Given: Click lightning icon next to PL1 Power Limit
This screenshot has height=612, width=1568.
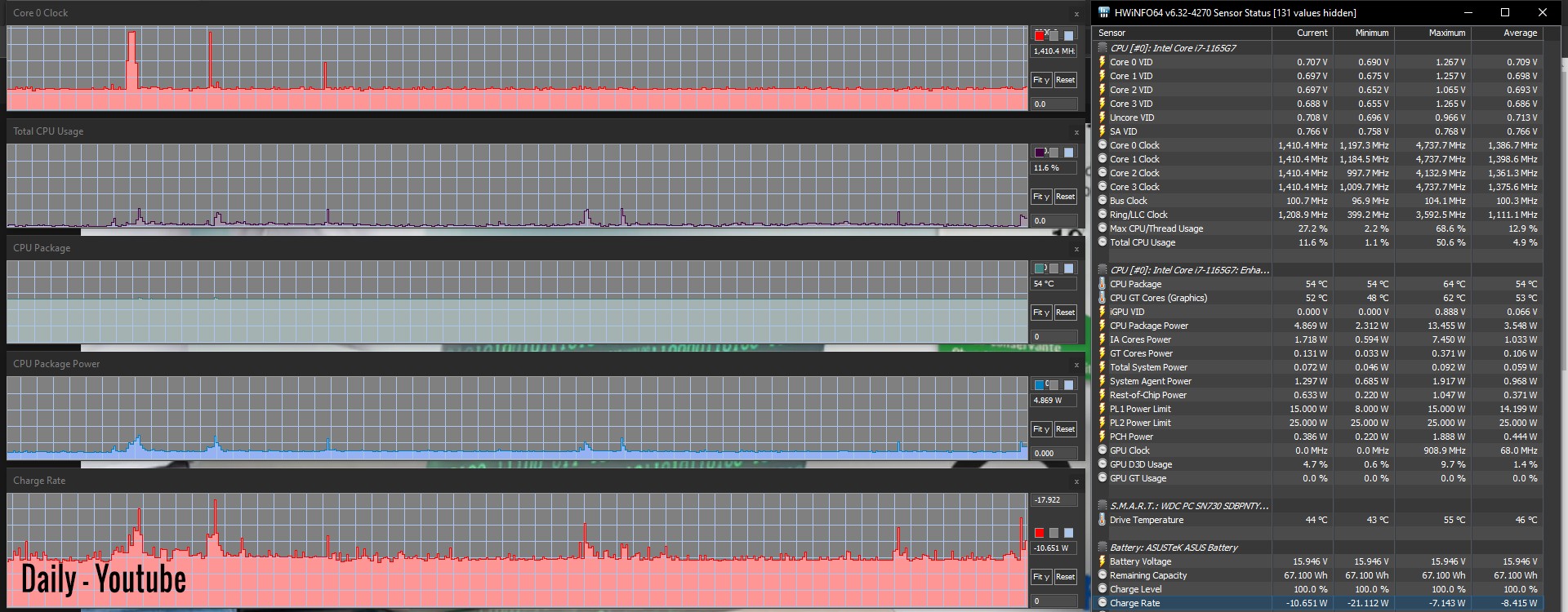Looking at the screenshot, I should [1102, 409].
